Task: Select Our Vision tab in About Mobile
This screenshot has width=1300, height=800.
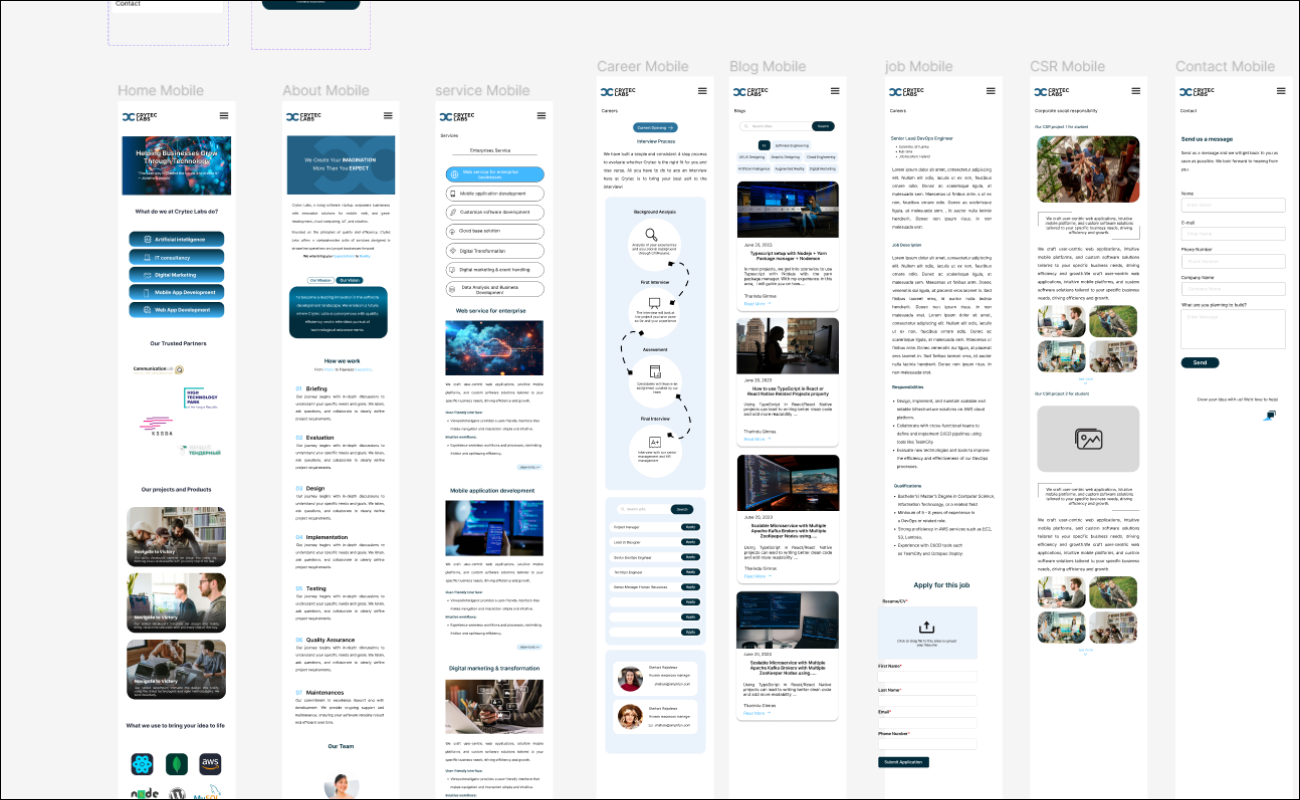Action: [349, 281]
